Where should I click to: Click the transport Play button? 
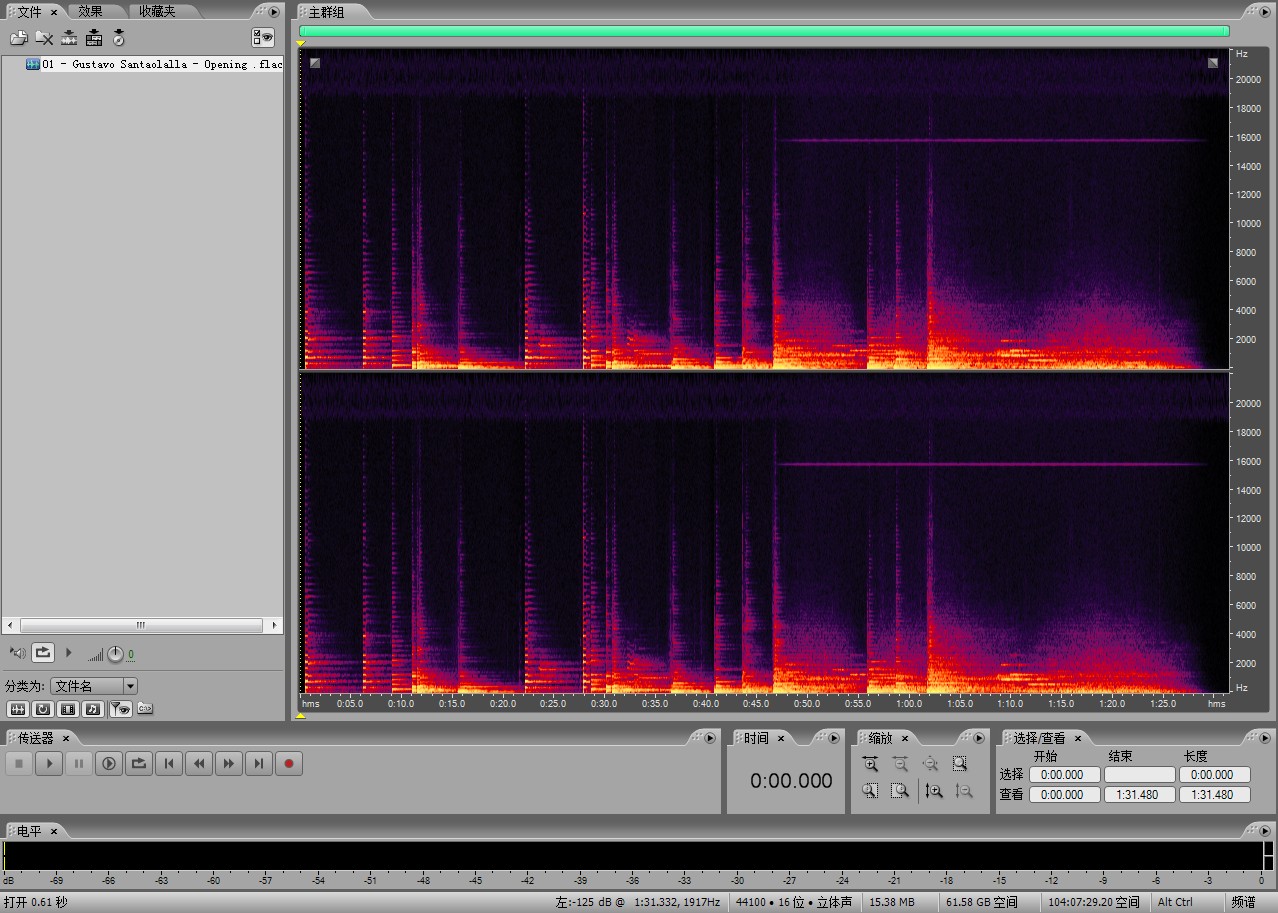coord(49,764)
